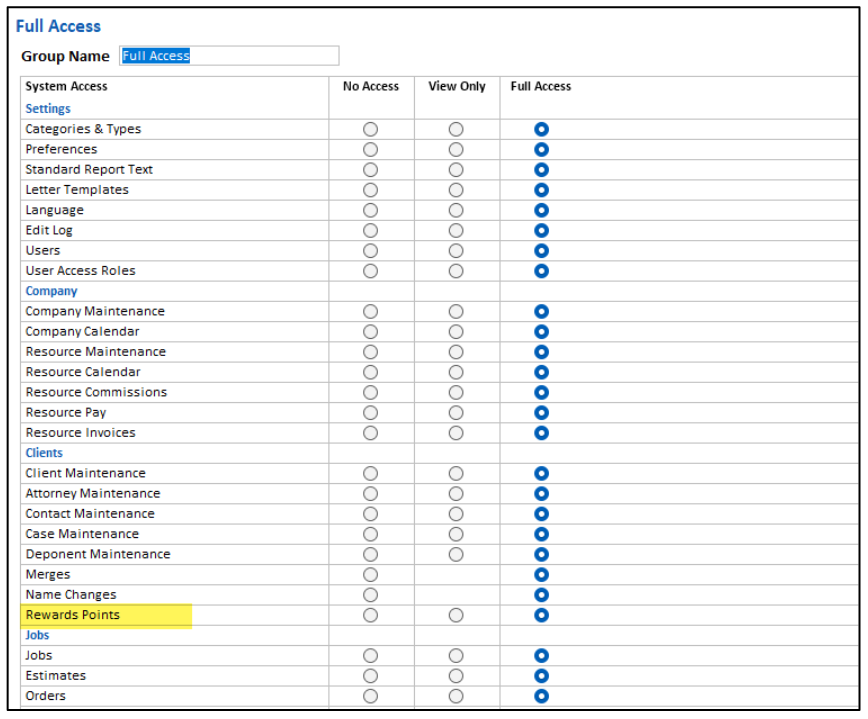Set Company Calendar to View Only

(x=456, y=332)
